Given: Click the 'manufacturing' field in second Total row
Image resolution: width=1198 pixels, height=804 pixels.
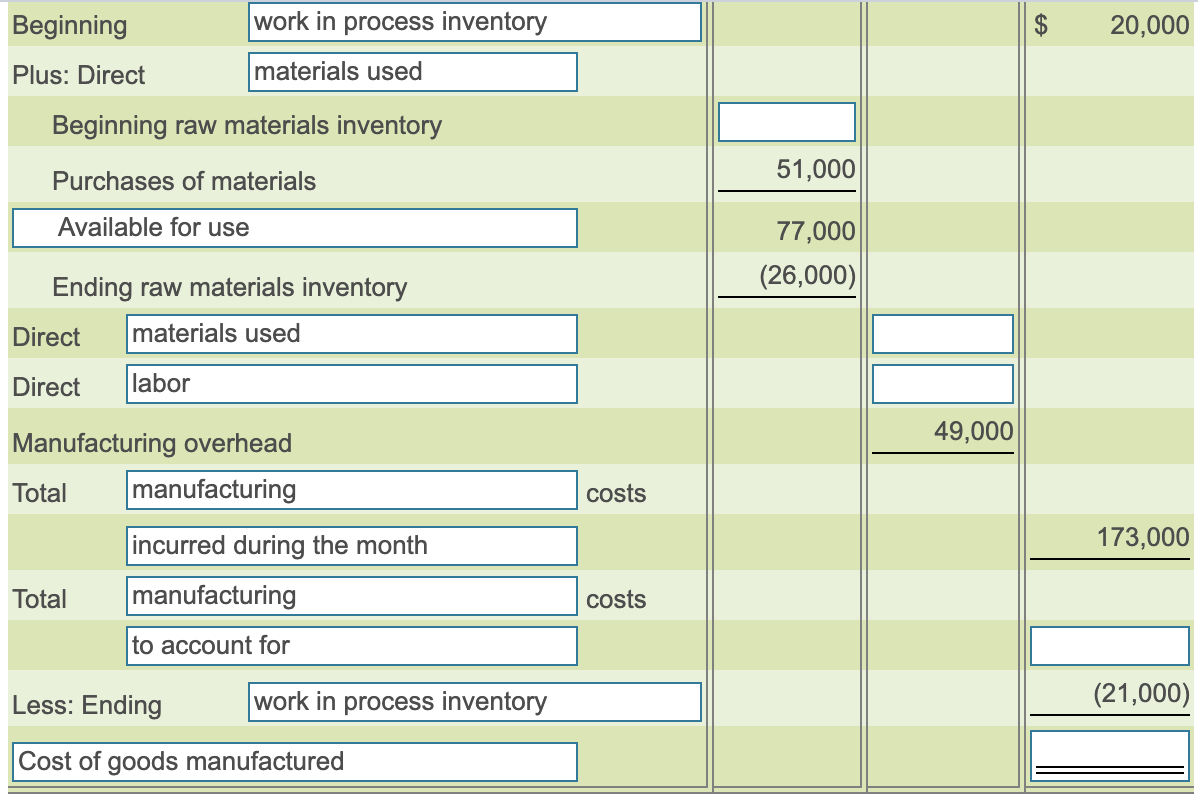Looking at the screenshot, I should [x=351, y=596].
